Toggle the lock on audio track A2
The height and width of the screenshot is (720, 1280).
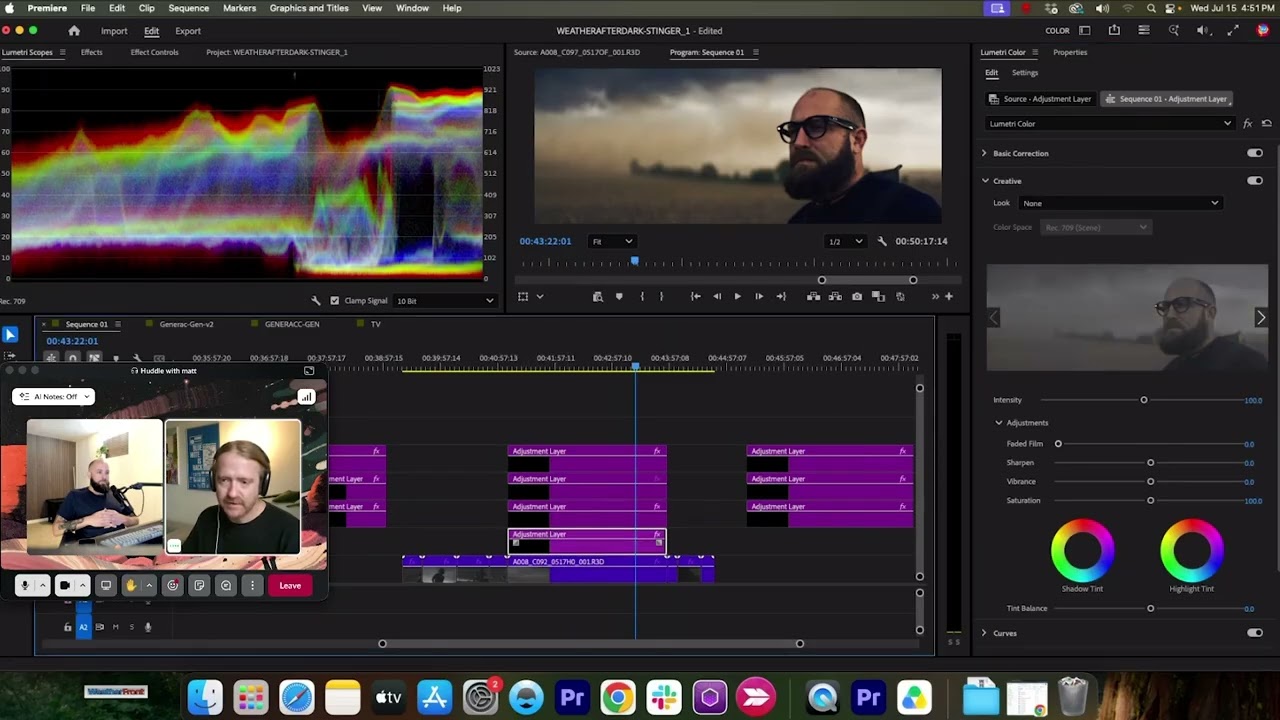point(68,627)
